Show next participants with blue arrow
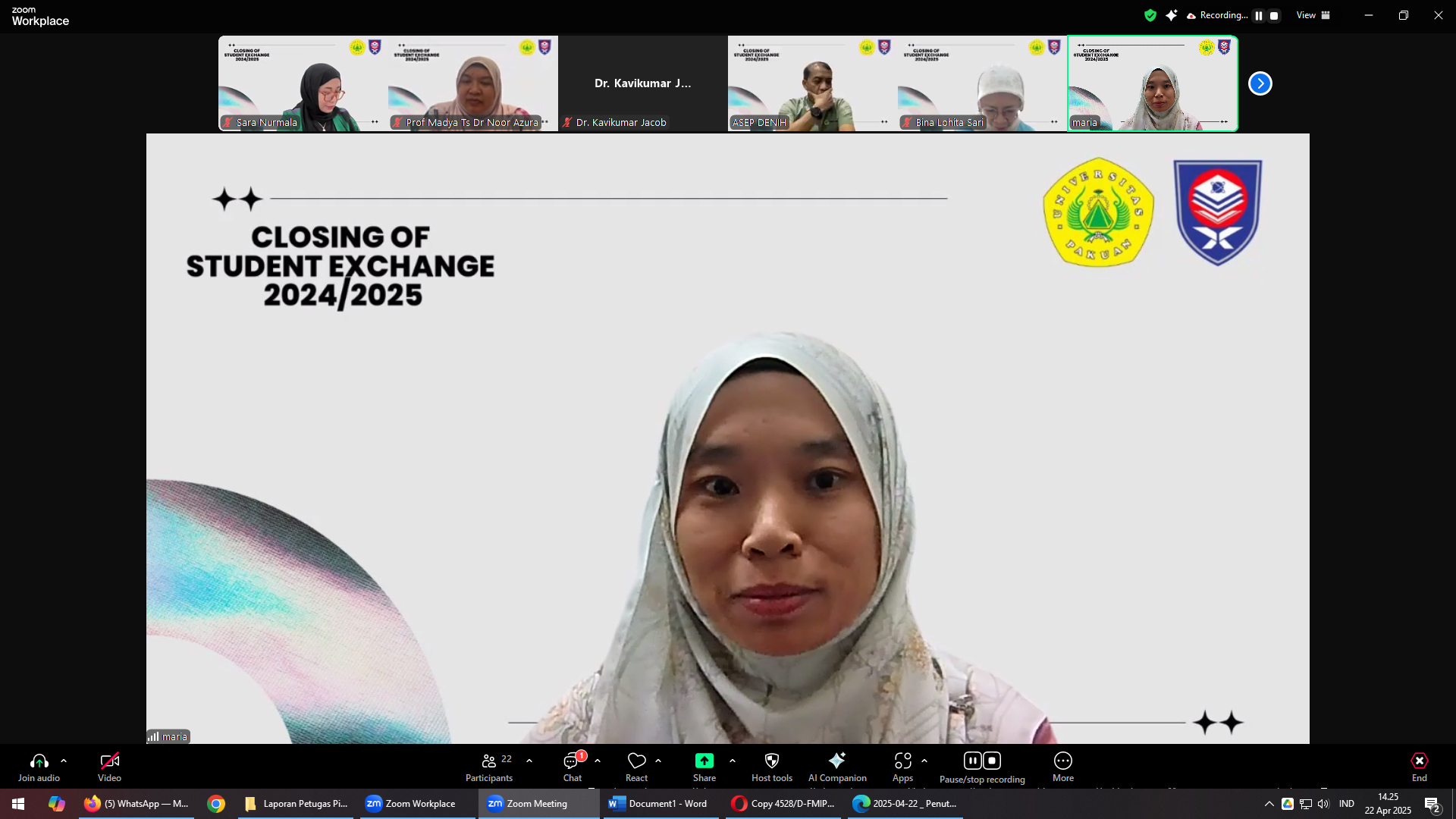1456x819 pixels. (1260, 83)
